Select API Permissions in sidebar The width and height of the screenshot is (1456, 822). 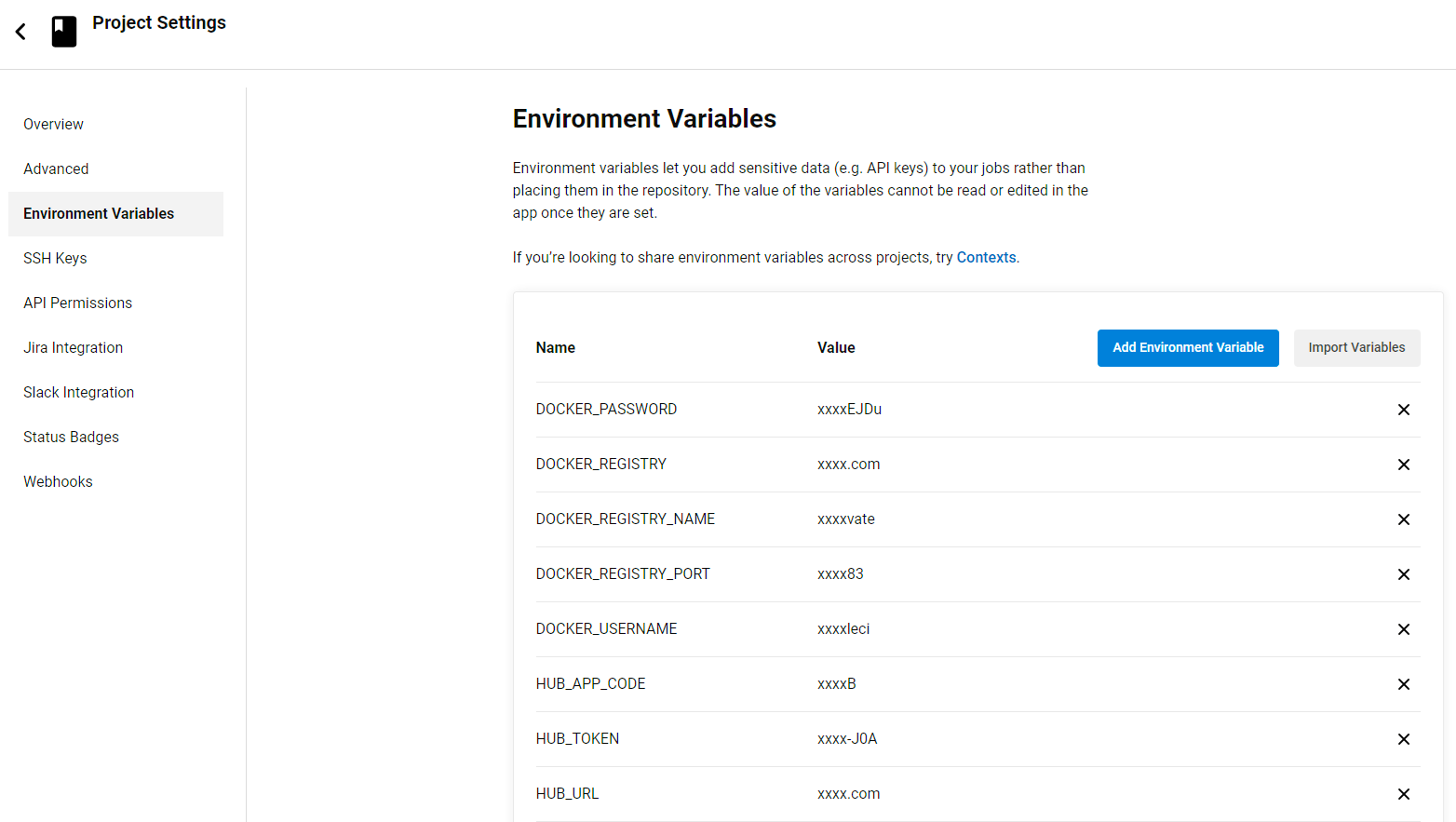[x=77, y=303]
